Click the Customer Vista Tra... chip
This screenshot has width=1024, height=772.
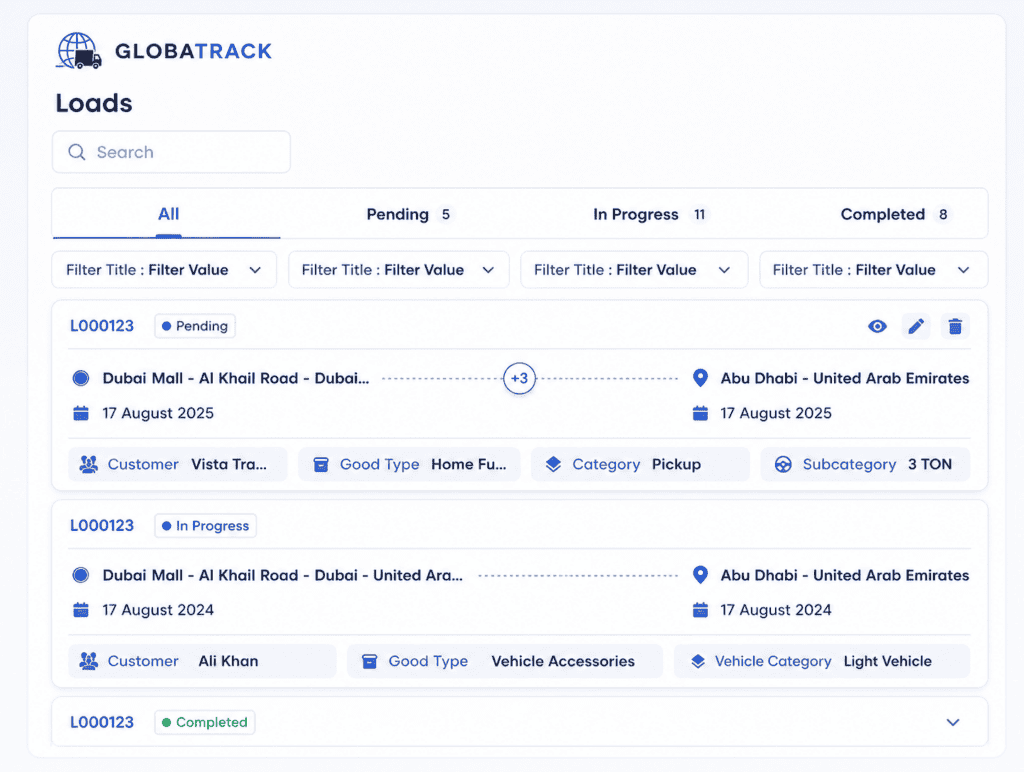[x=178, y=464]
